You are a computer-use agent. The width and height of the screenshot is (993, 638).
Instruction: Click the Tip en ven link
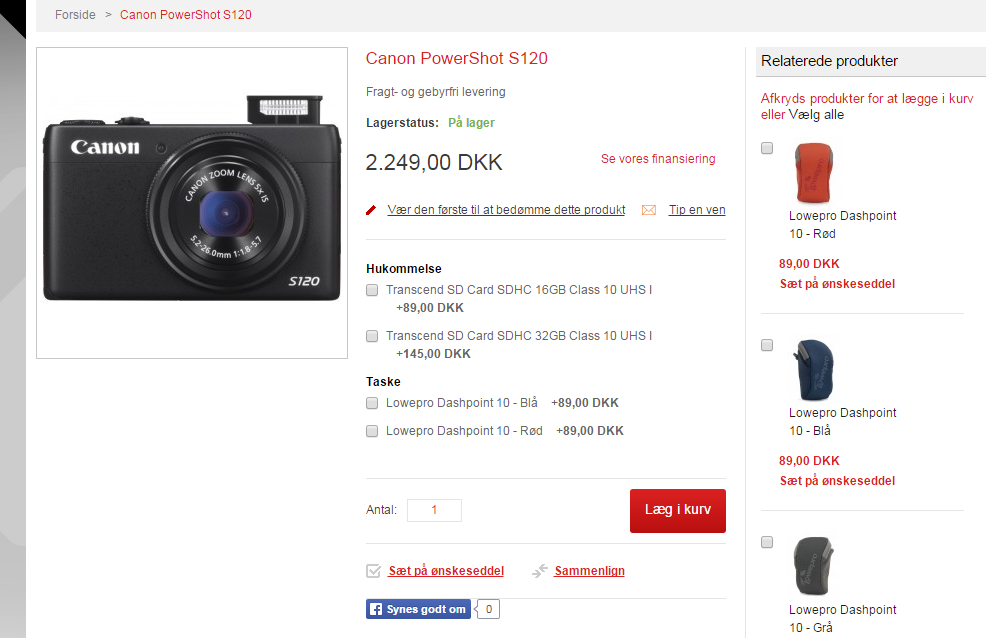coord(697,210)
